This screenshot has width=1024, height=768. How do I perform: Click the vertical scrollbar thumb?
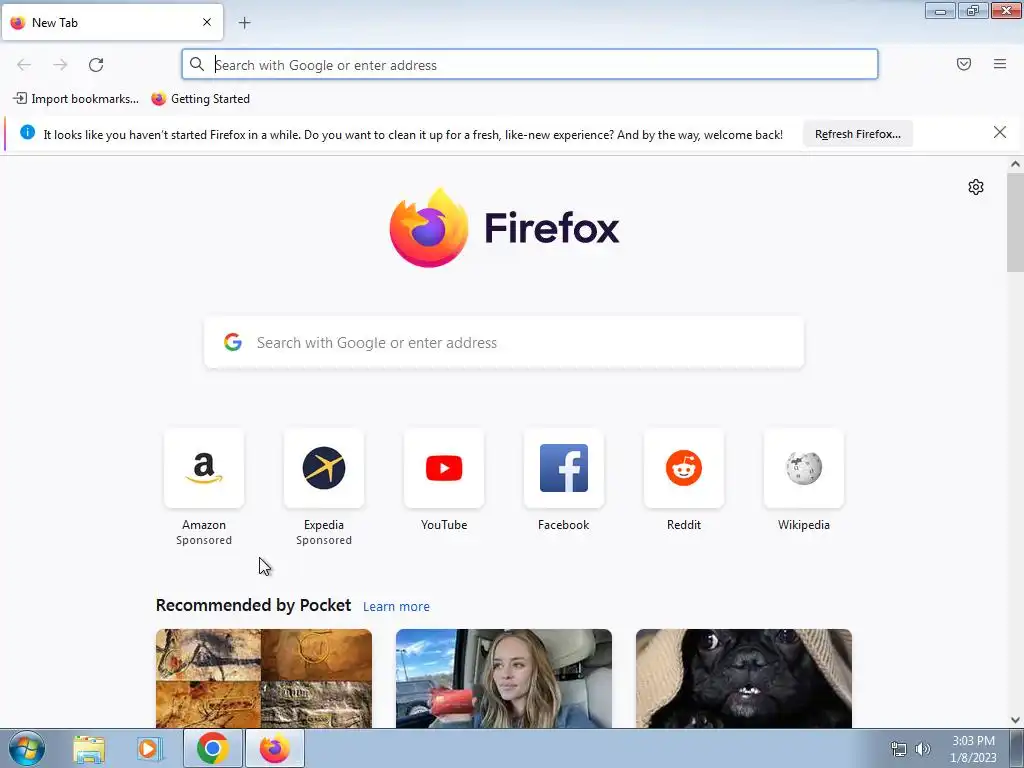[1016, 222]
